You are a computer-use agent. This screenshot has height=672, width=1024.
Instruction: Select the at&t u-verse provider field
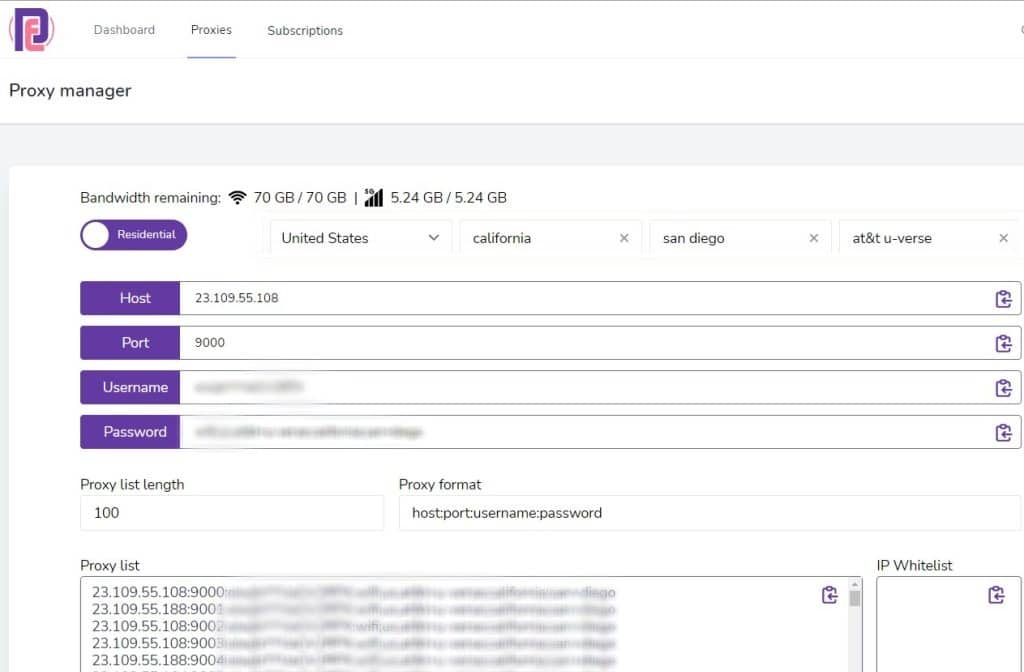(930, 238)
